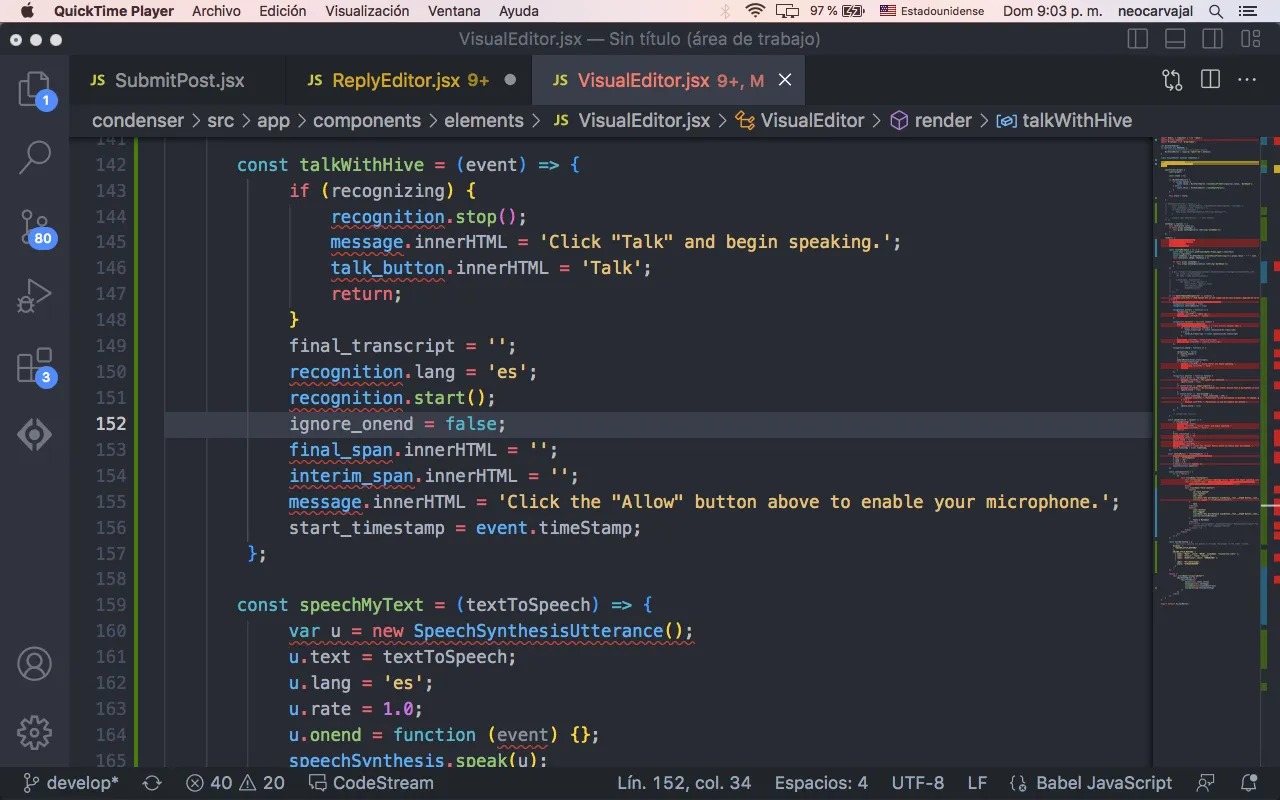Open the elements breadcrumb dropdown
Screen dimensions: 1280x800
pyautogui.click(x=484, y=120)
